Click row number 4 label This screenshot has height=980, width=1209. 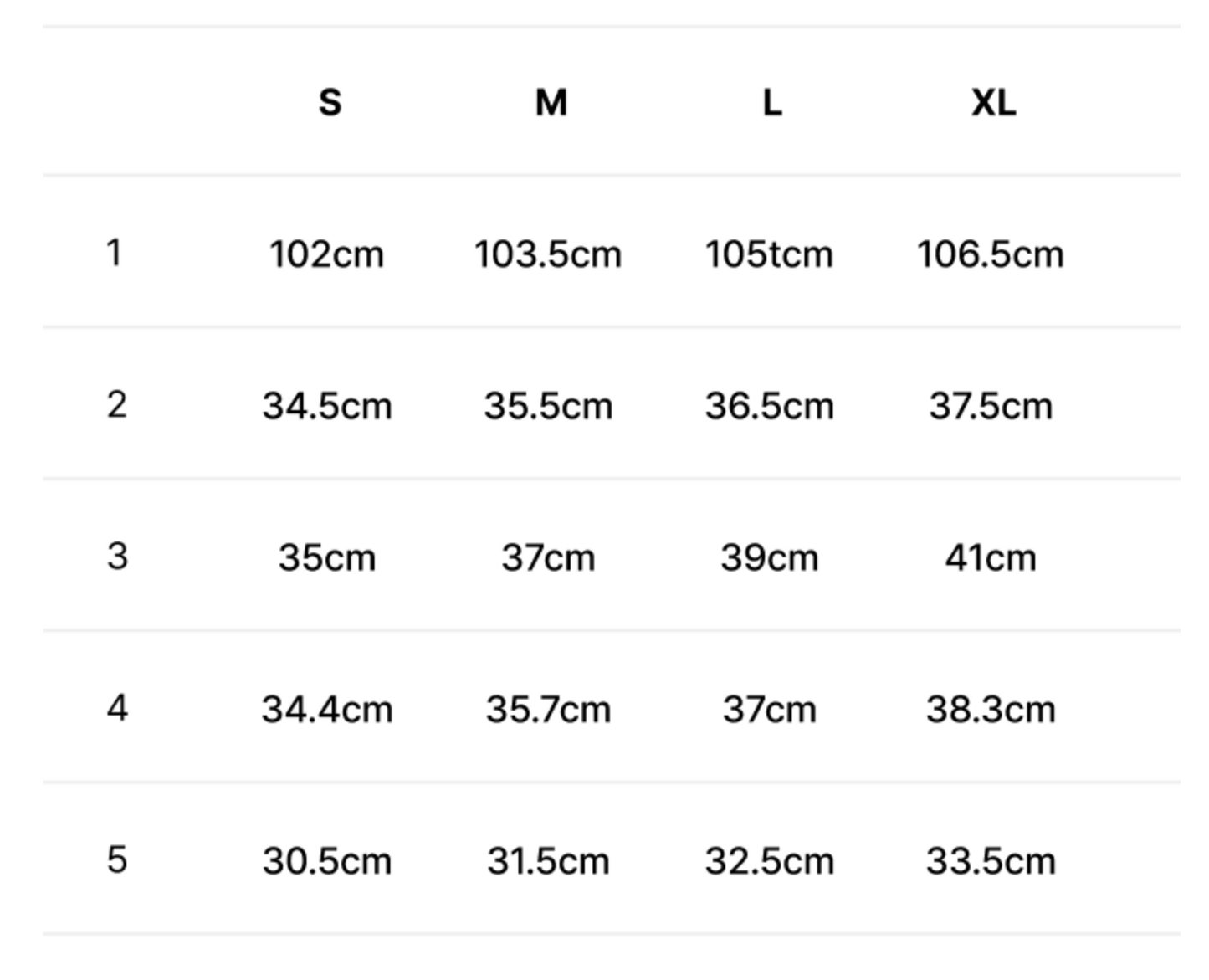point(117,709)
